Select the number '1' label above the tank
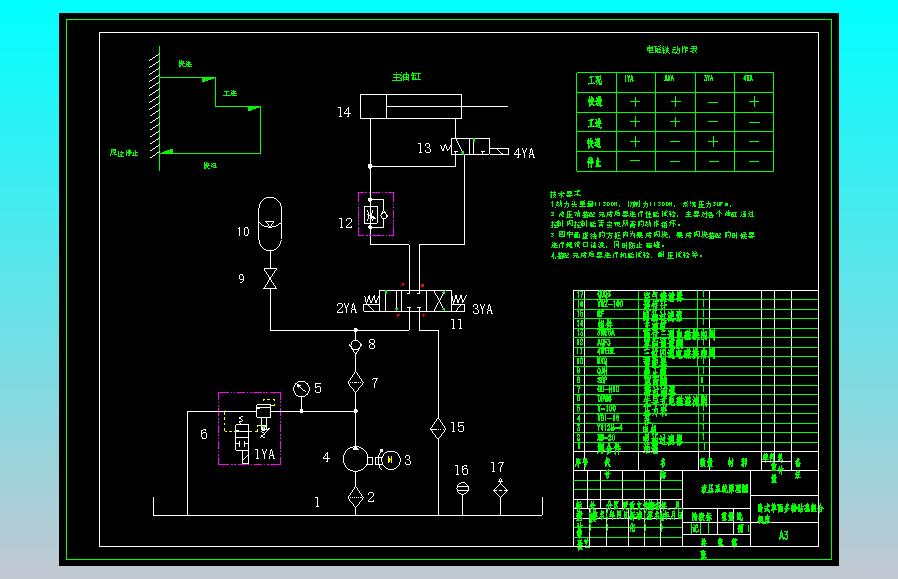The width and height of the screenshot is (898, 579). (x=317, y=502)
